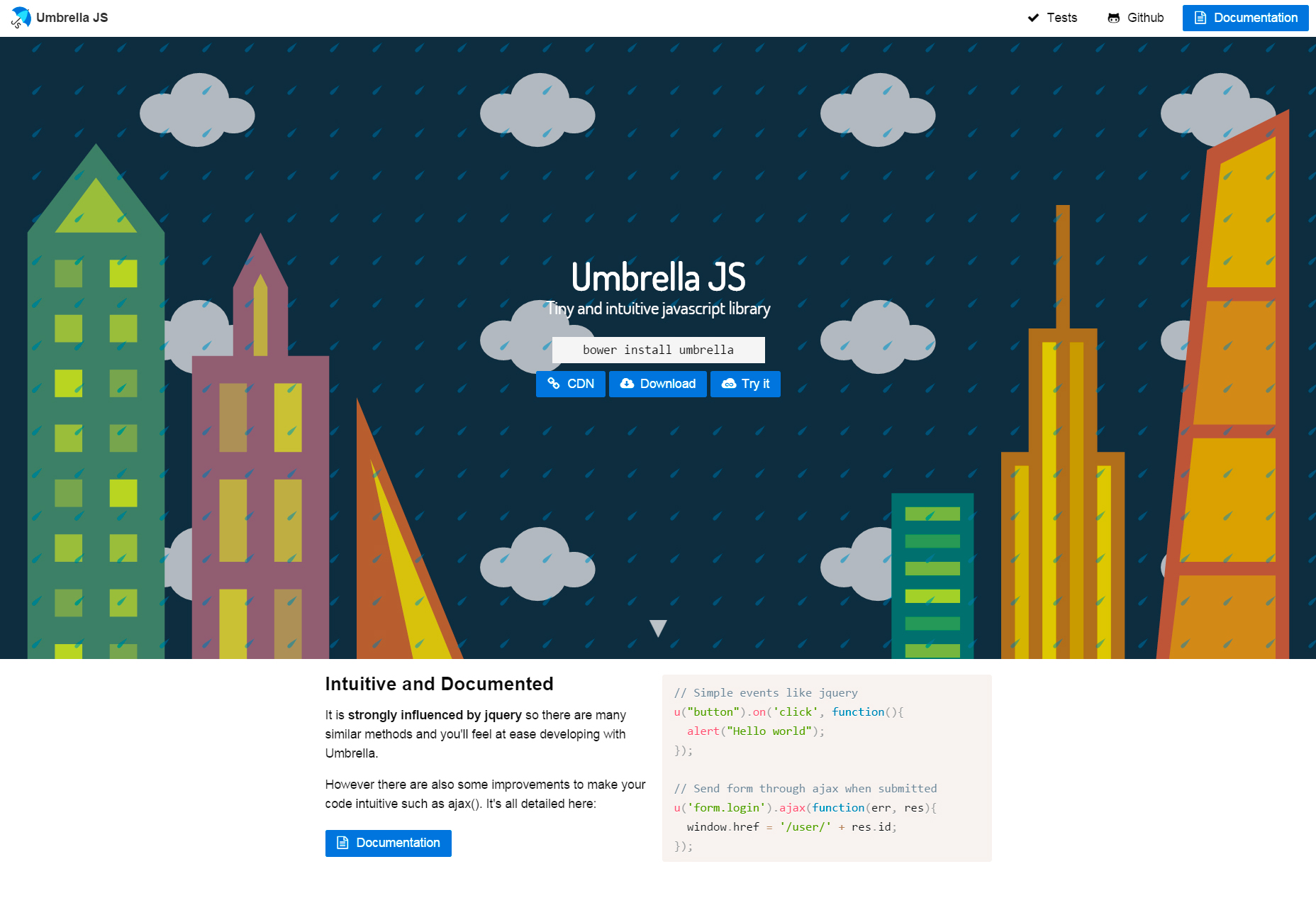1316x908 pixels.
Task: Select the bower install umbrella command field
Action: pos(658,350)
